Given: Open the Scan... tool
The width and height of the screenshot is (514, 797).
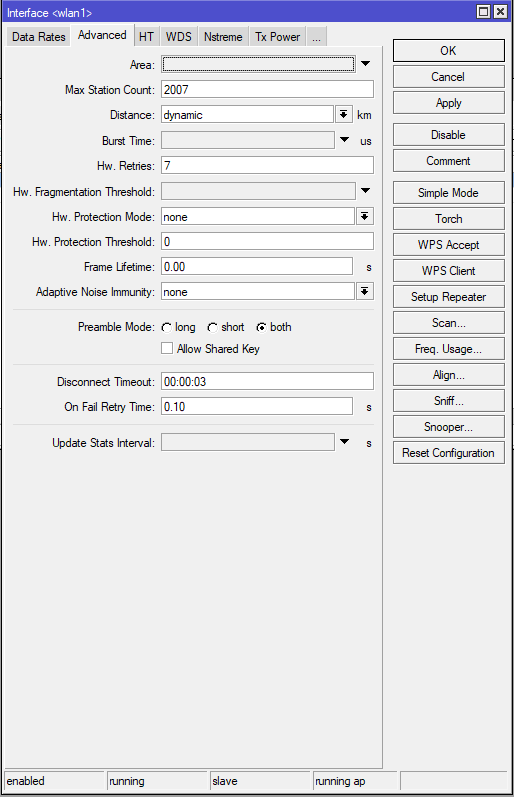Looking at the screenshot, I should (x=448, y=323).
